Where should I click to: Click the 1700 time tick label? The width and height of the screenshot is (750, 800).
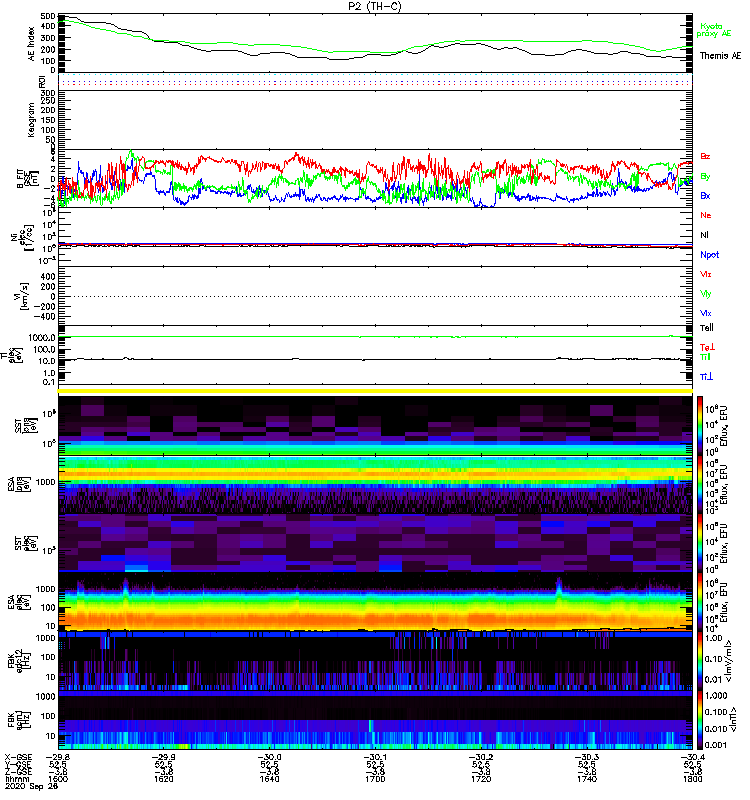[376, 779]
